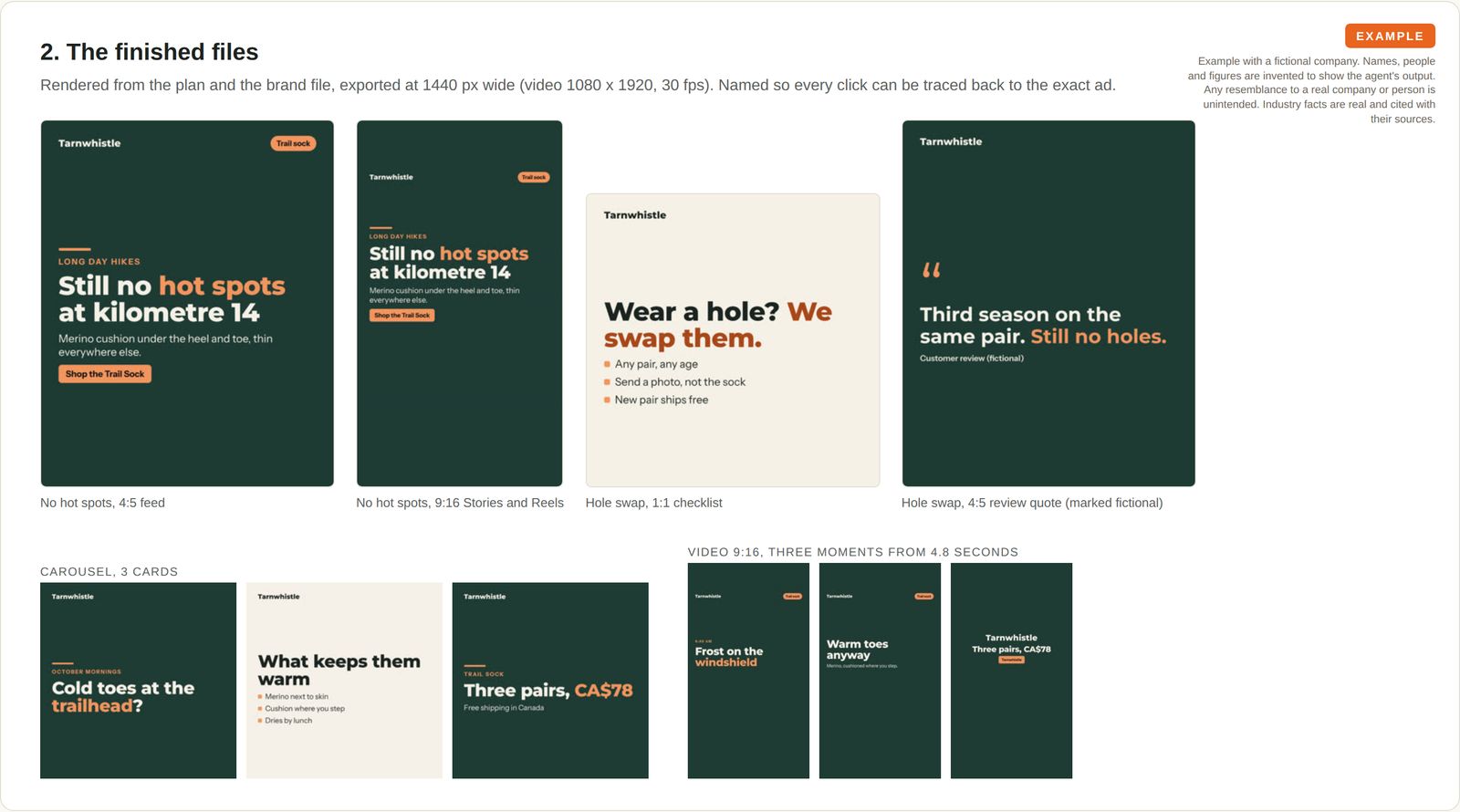1460x812 pixels.
Task: Click the 'Cushion where you step' bullet
Action: [x=301, y=708]
